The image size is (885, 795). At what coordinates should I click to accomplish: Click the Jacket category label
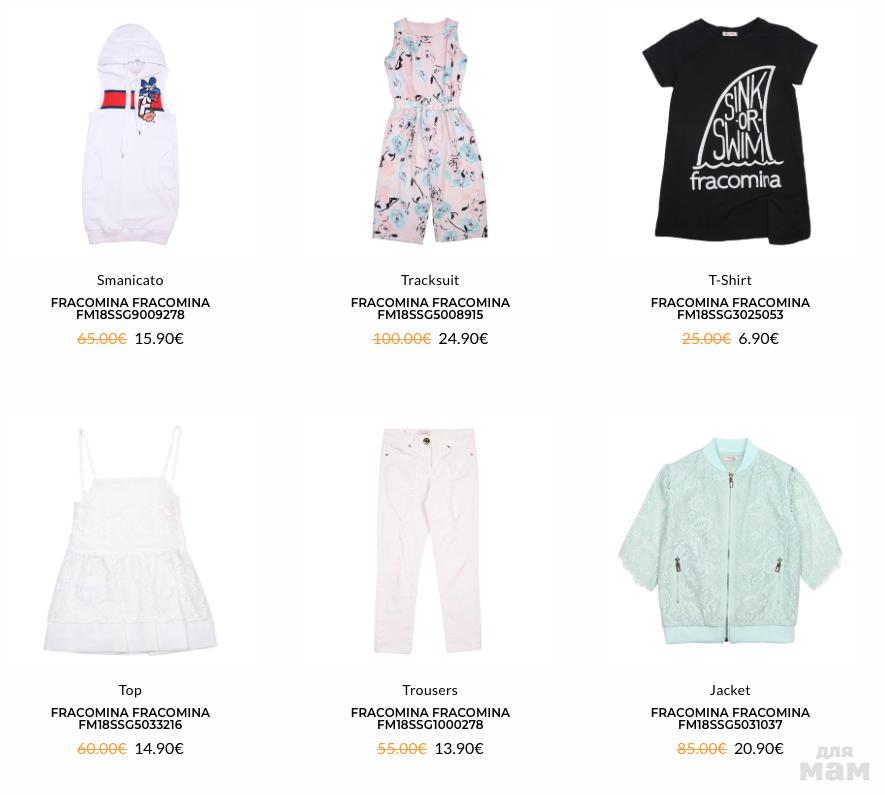click(730, 691)
